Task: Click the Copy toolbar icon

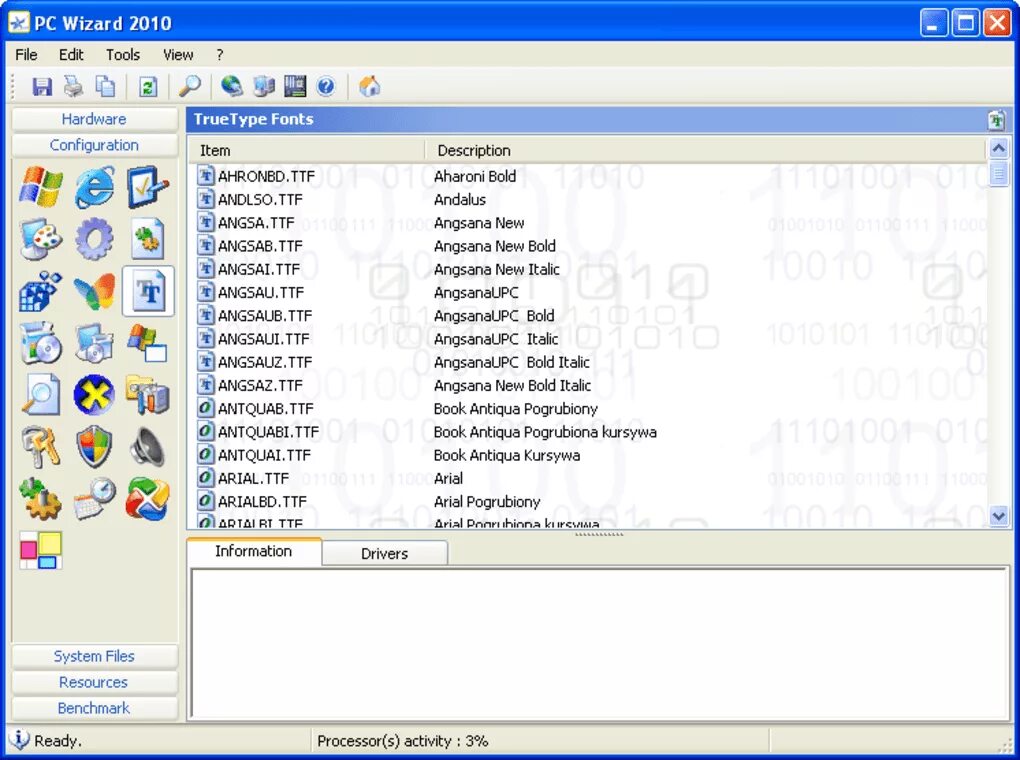Action: click(105, 87)
